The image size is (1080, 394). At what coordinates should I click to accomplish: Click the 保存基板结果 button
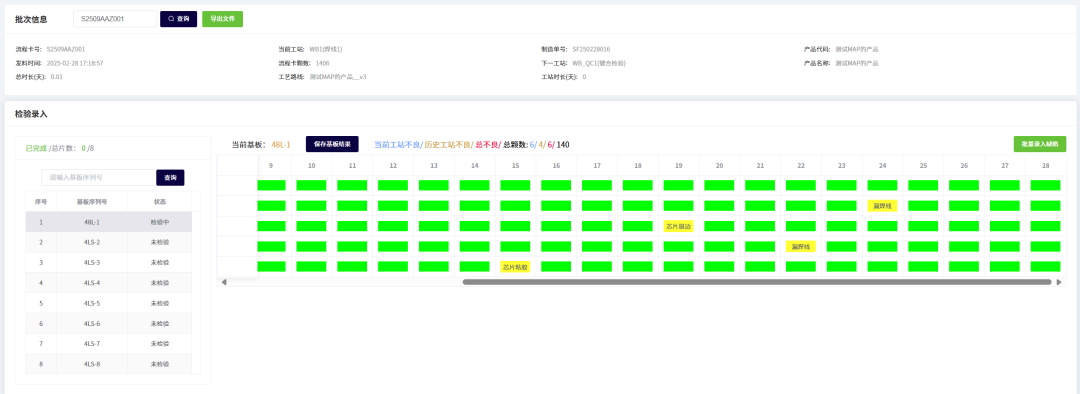332,144
